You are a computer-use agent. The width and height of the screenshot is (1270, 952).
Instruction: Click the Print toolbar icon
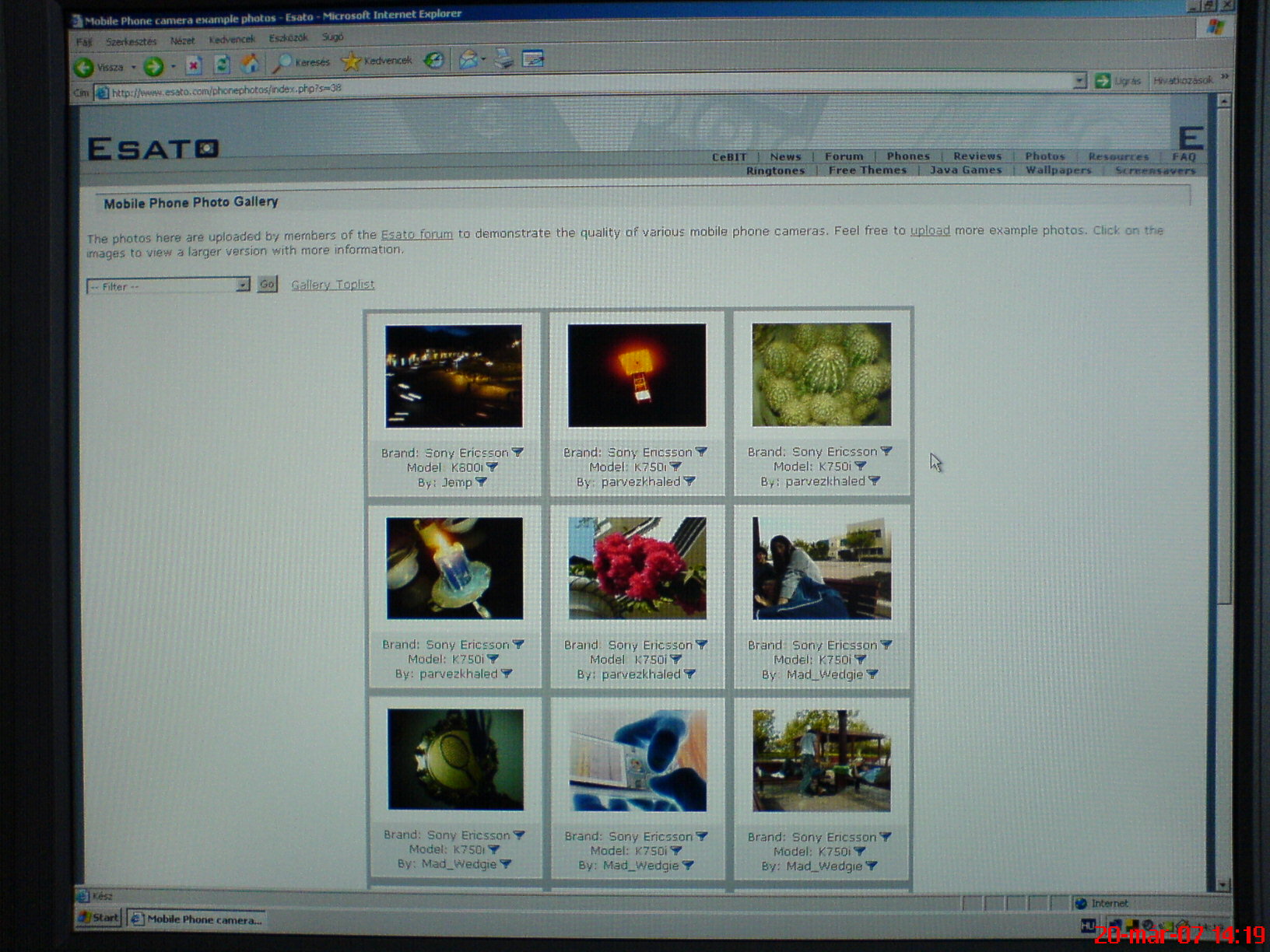pos(504,58)
